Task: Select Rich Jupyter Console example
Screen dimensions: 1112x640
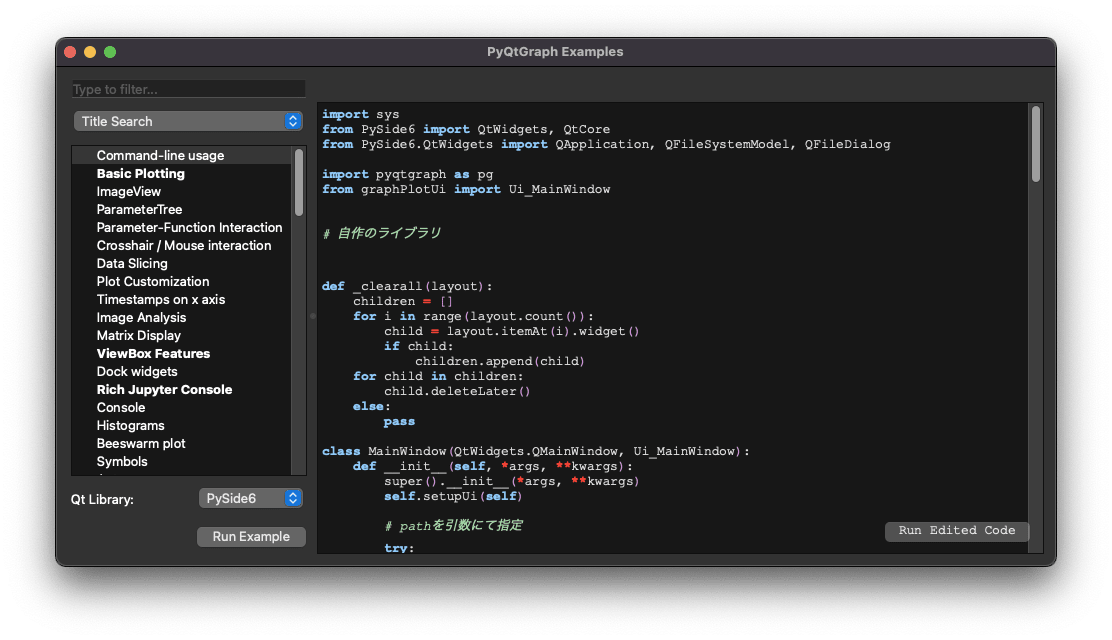Action: [182, 390]
